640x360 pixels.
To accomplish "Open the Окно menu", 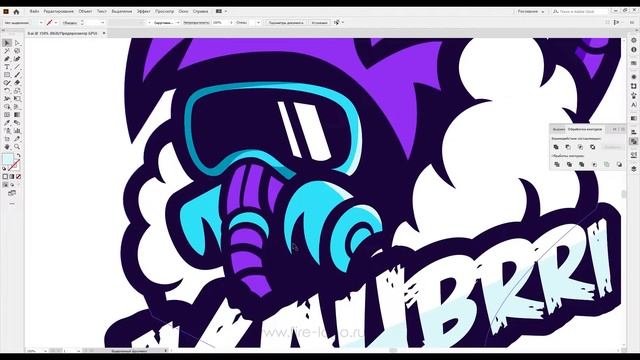I will [184, 11].
